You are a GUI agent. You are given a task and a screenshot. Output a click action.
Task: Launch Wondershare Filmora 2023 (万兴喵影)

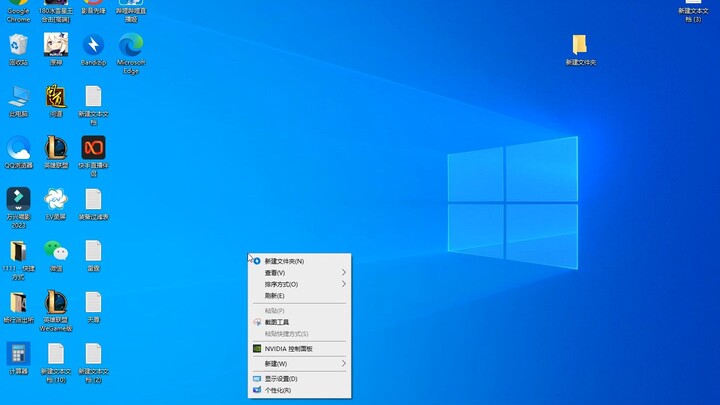18,208
